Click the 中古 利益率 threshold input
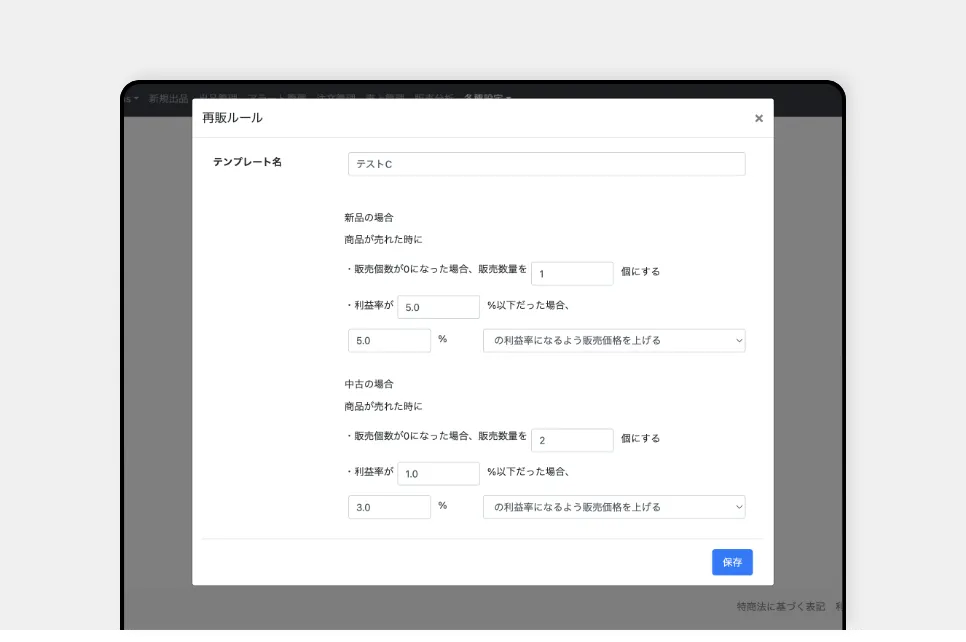This screenshot has width=966, height=642. pos(438,474)
